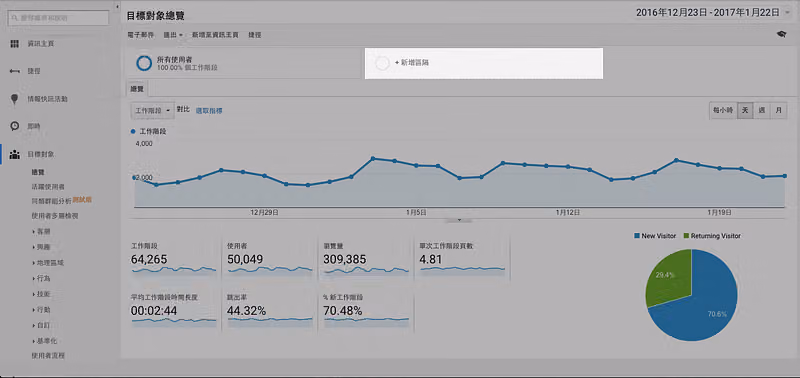Set chart granularity to 天
The image size is (800, 378).
(x=745, y=111)
